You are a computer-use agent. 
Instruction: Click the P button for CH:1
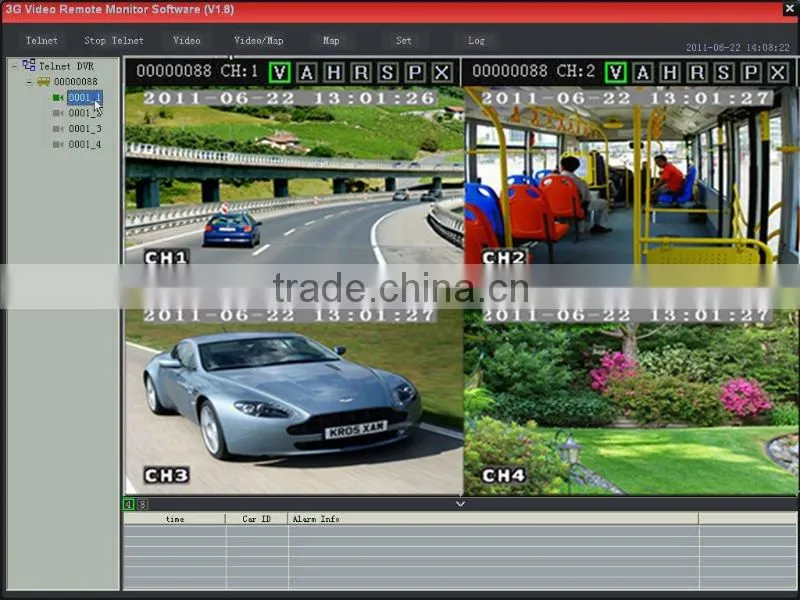click(415, 72)
